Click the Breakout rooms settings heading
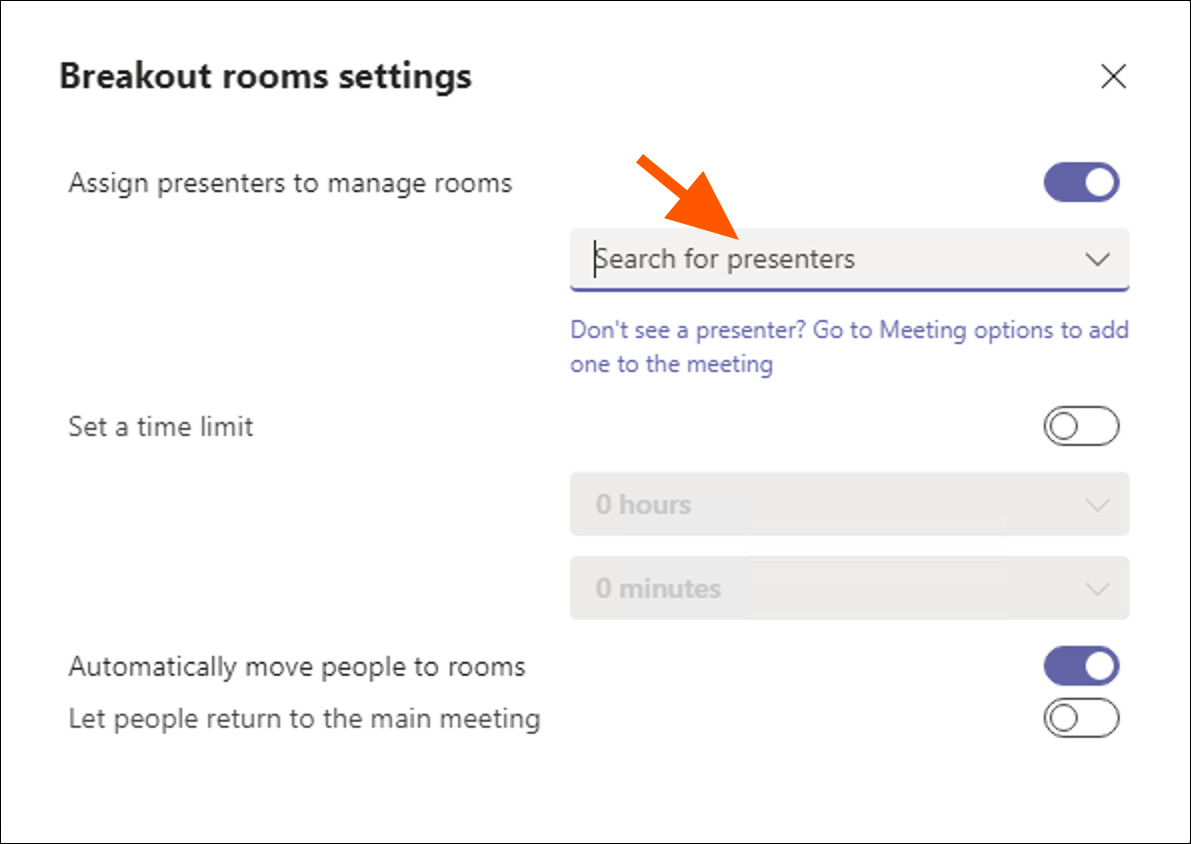The width and height of the screenshot is (1191, 844). 265,77
